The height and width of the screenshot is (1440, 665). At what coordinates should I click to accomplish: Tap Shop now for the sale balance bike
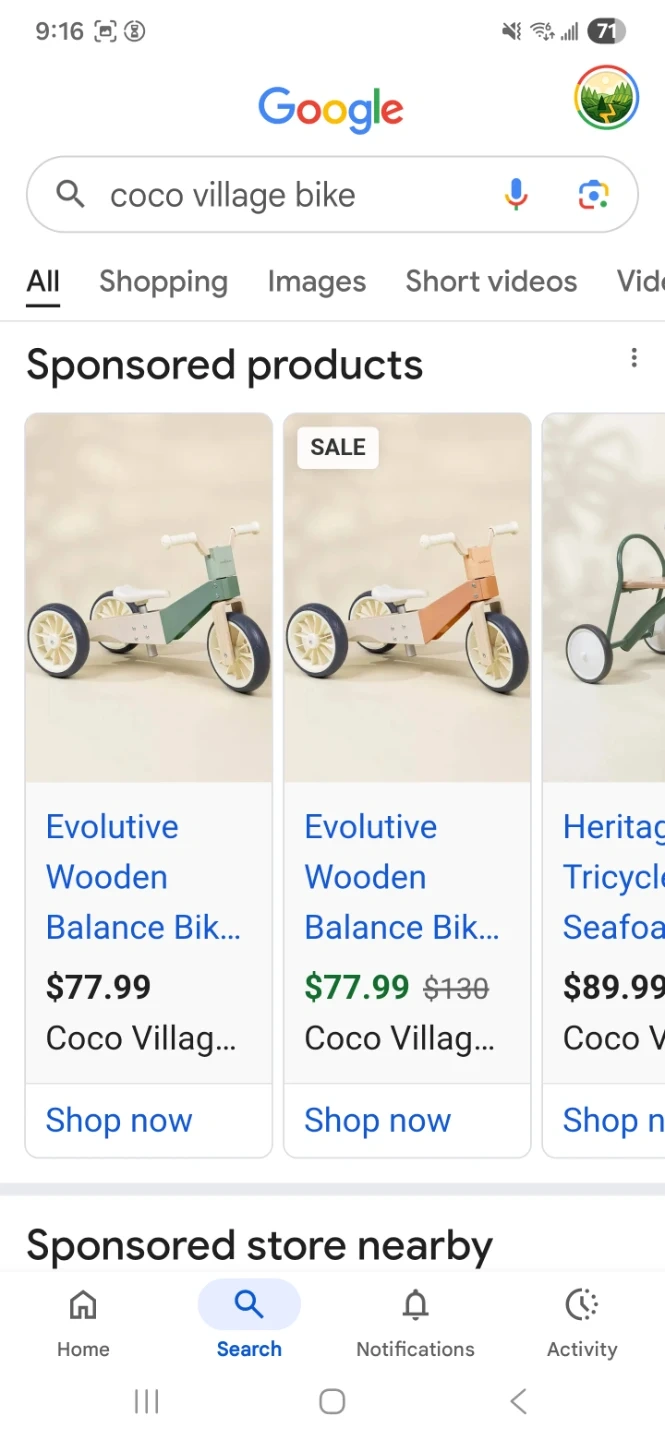(377, 1120)
